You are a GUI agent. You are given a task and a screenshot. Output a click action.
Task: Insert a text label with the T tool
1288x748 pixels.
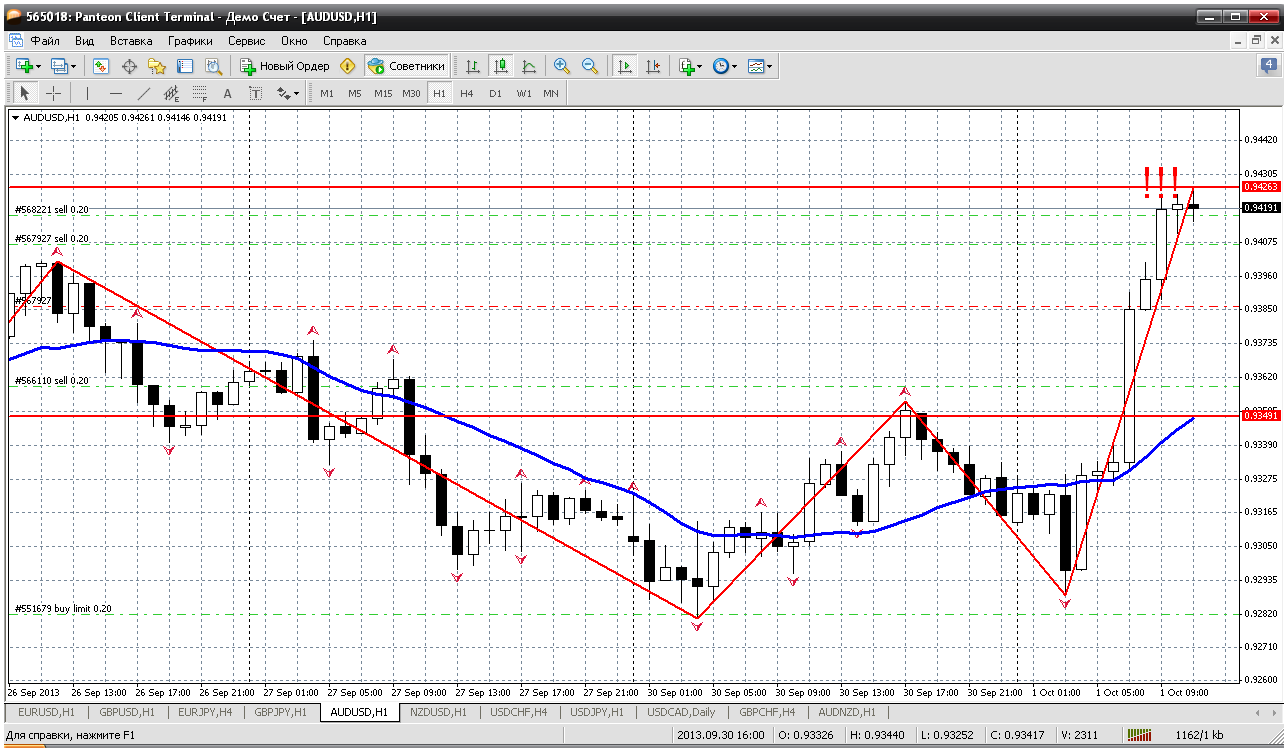click(x=255, y=93)
